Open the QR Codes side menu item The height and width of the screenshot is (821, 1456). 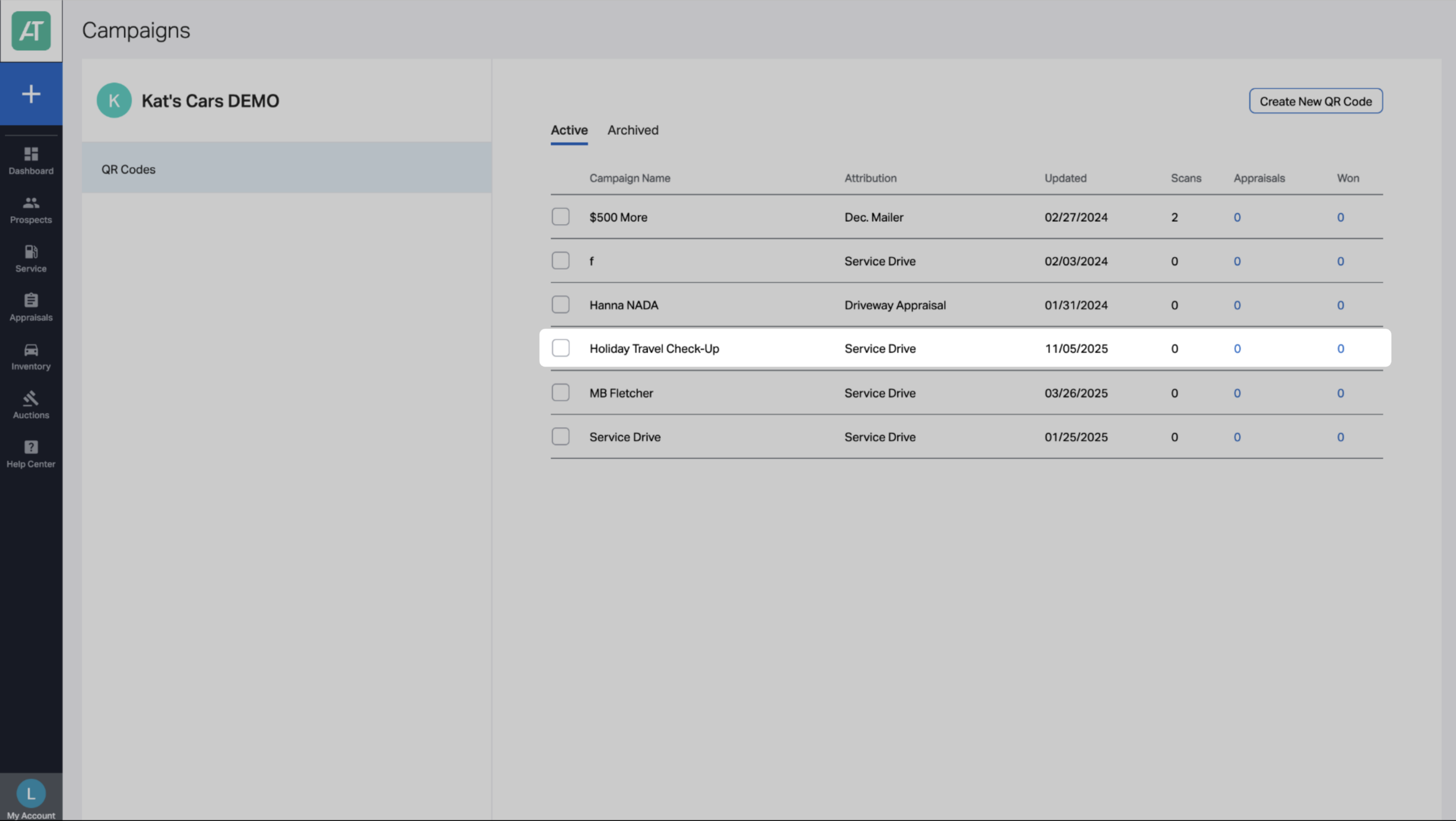pyautogui.click(x=287, y=169)
